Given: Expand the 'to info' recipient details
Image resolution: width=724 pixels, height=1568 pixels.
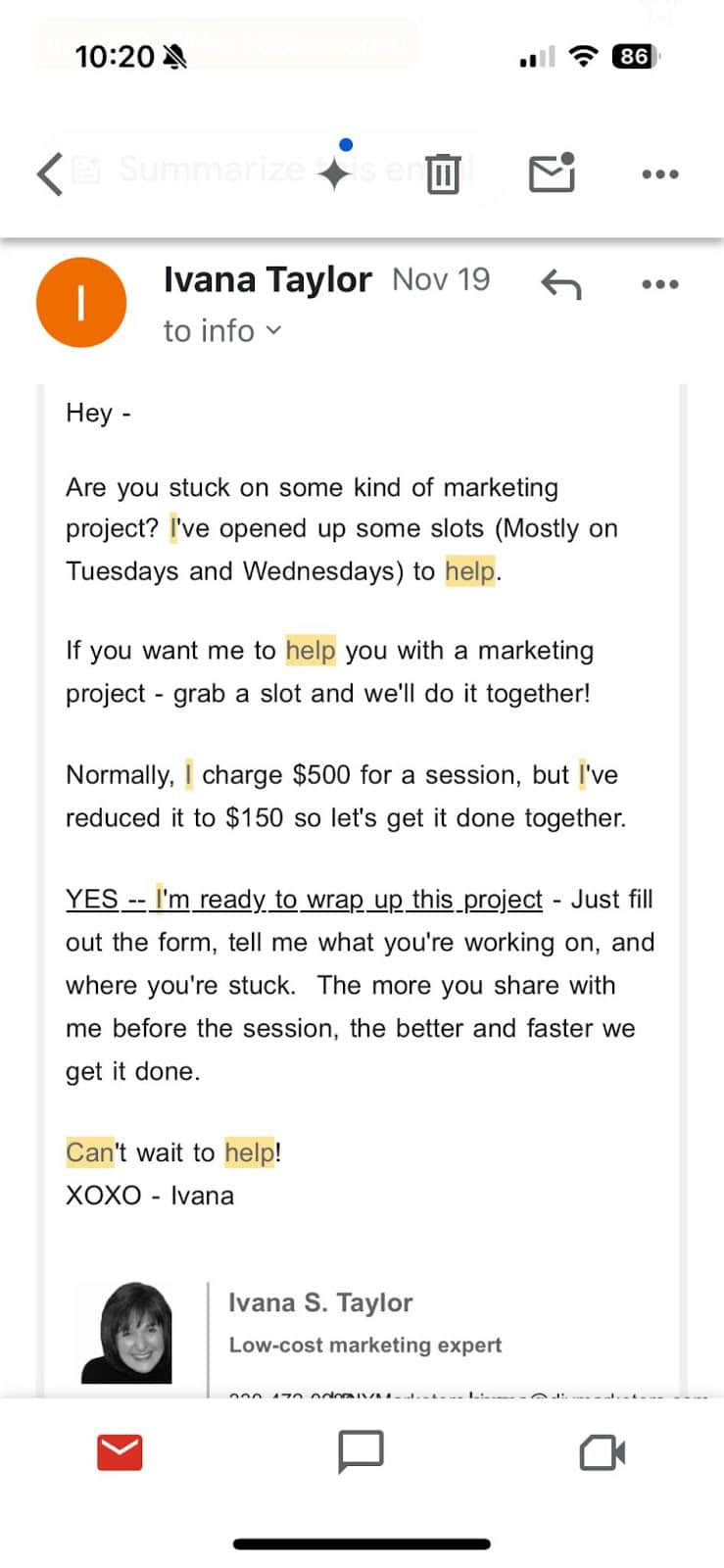Looking at the screenshot, I should [206, 330].
